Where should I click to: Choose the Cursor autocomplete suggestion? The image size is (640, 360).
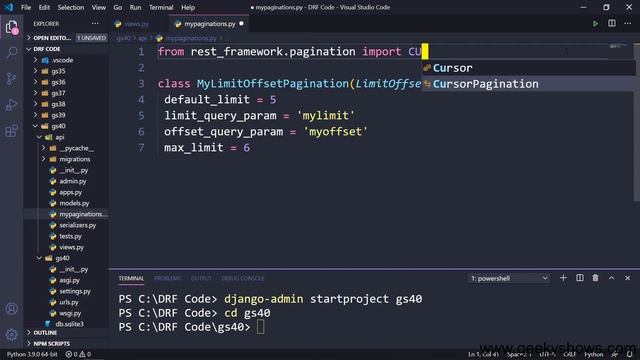[x=529, y=68]
